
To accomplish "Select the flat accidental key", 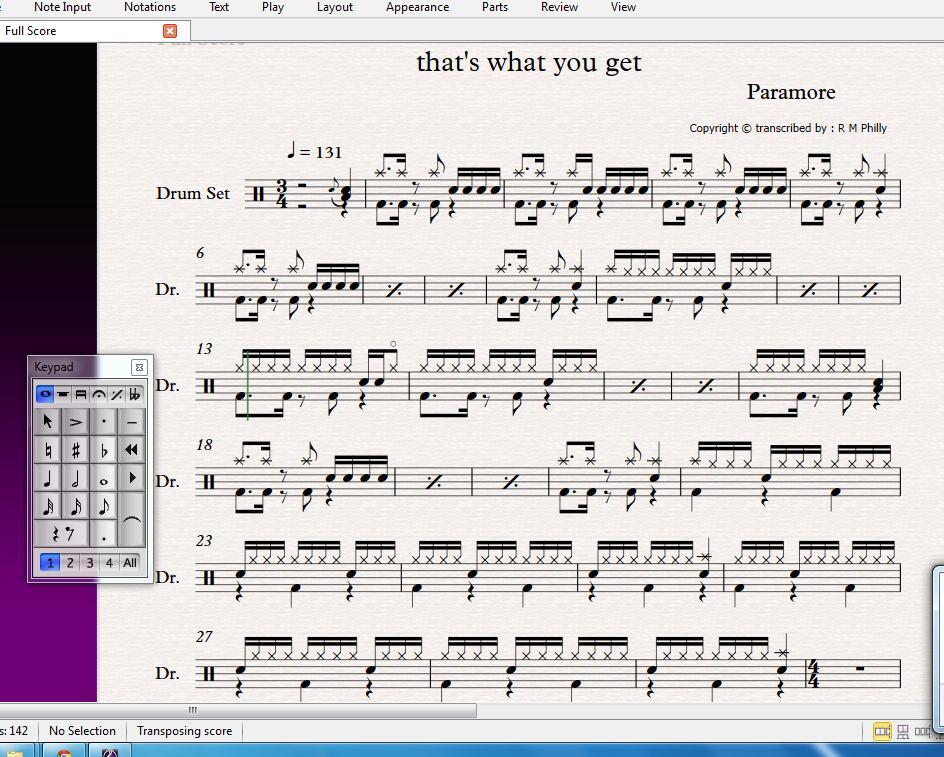I will [x=104, y=450].
